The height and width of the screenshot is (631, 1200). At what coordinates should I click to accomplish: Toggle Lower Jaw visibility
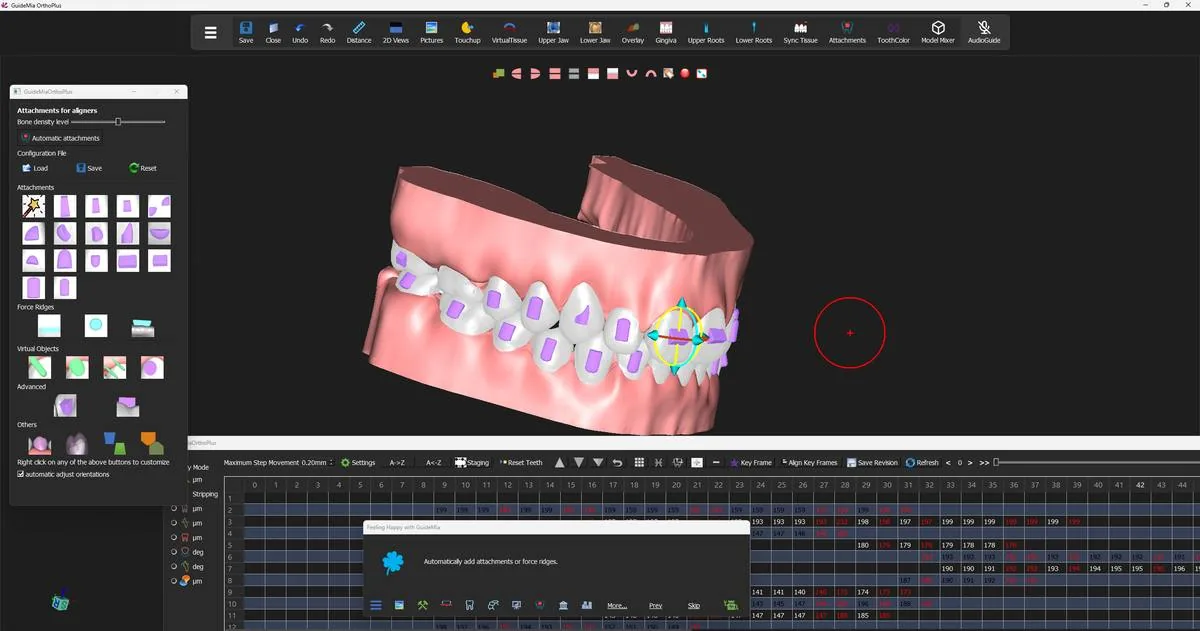coord(595,32)
